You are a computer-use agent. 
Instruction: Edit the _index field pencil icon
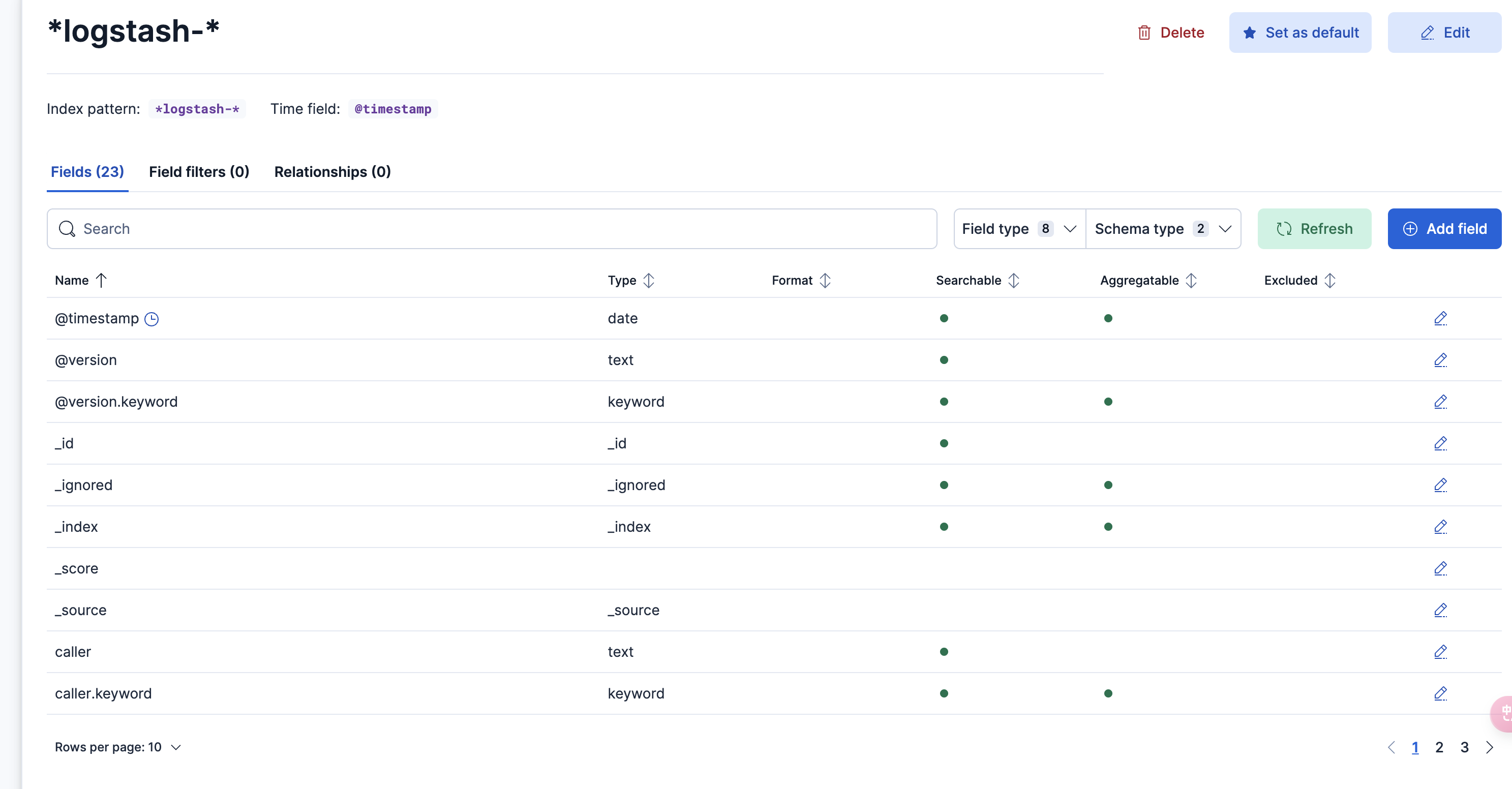coord(1440,527)
